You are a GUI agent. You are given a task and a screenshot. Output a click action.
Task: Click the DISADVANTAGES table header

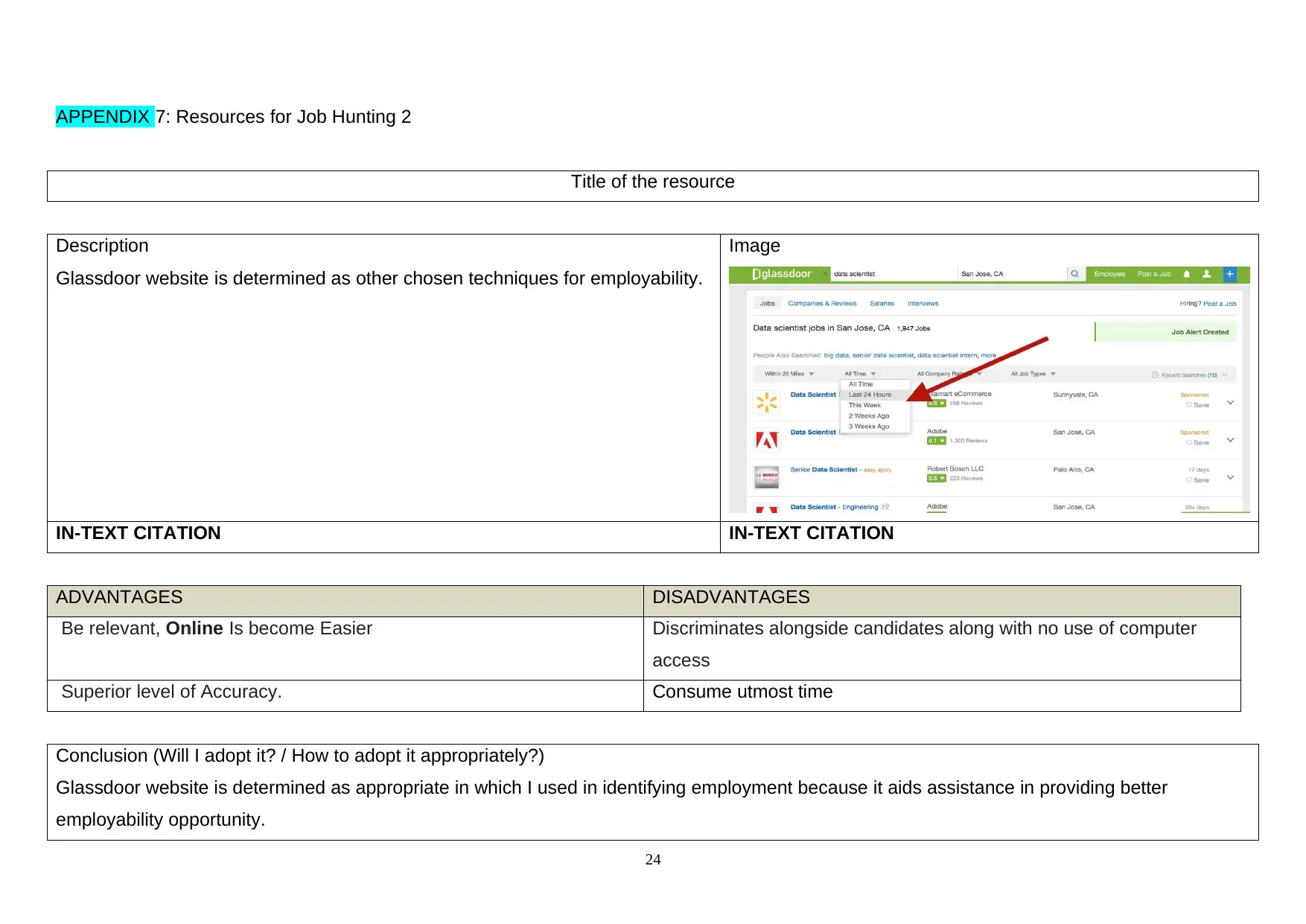pyautogui.click(x=942, y=601)
